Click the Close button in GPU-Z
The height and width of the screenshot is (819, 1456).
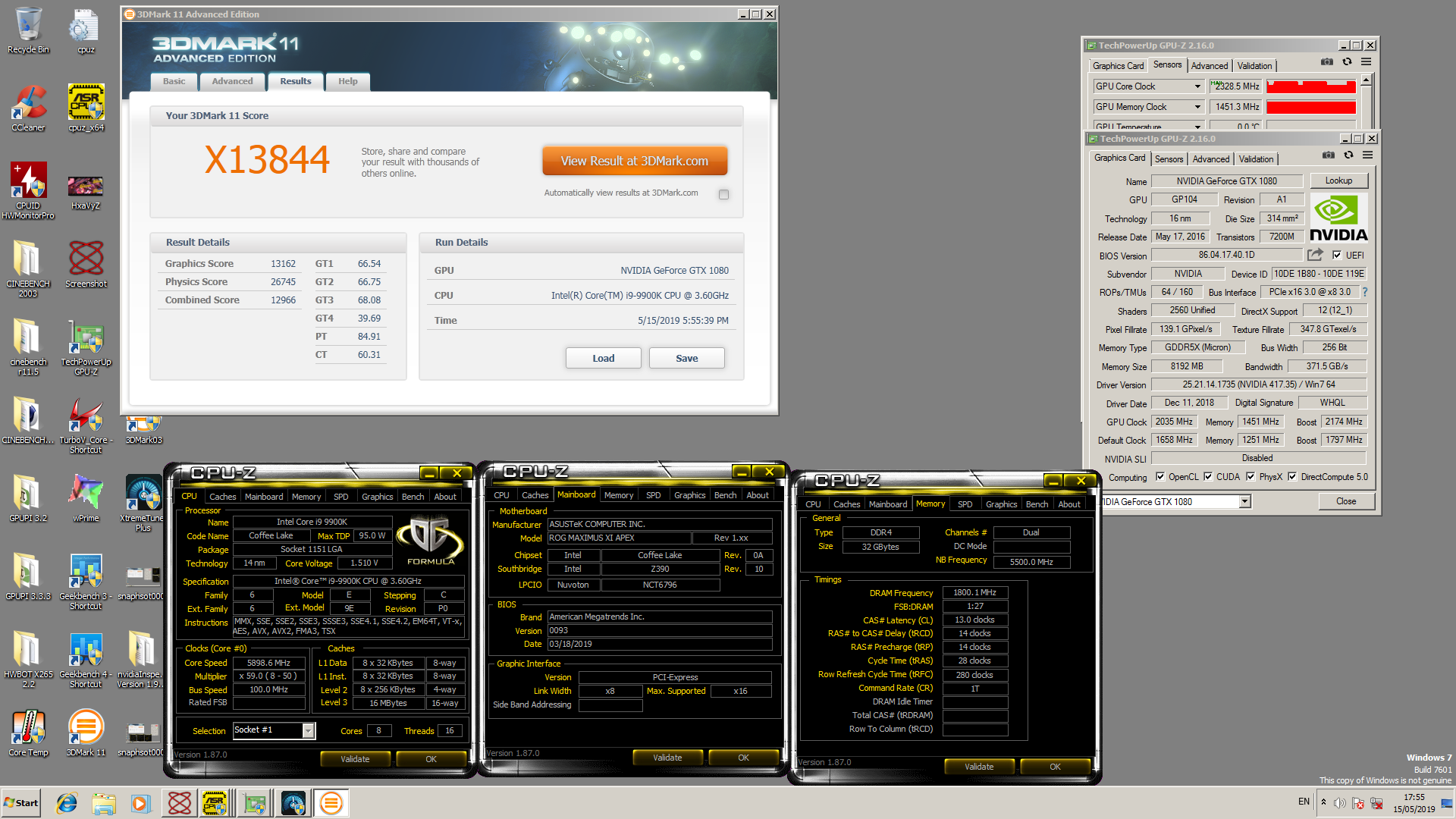1346,501
